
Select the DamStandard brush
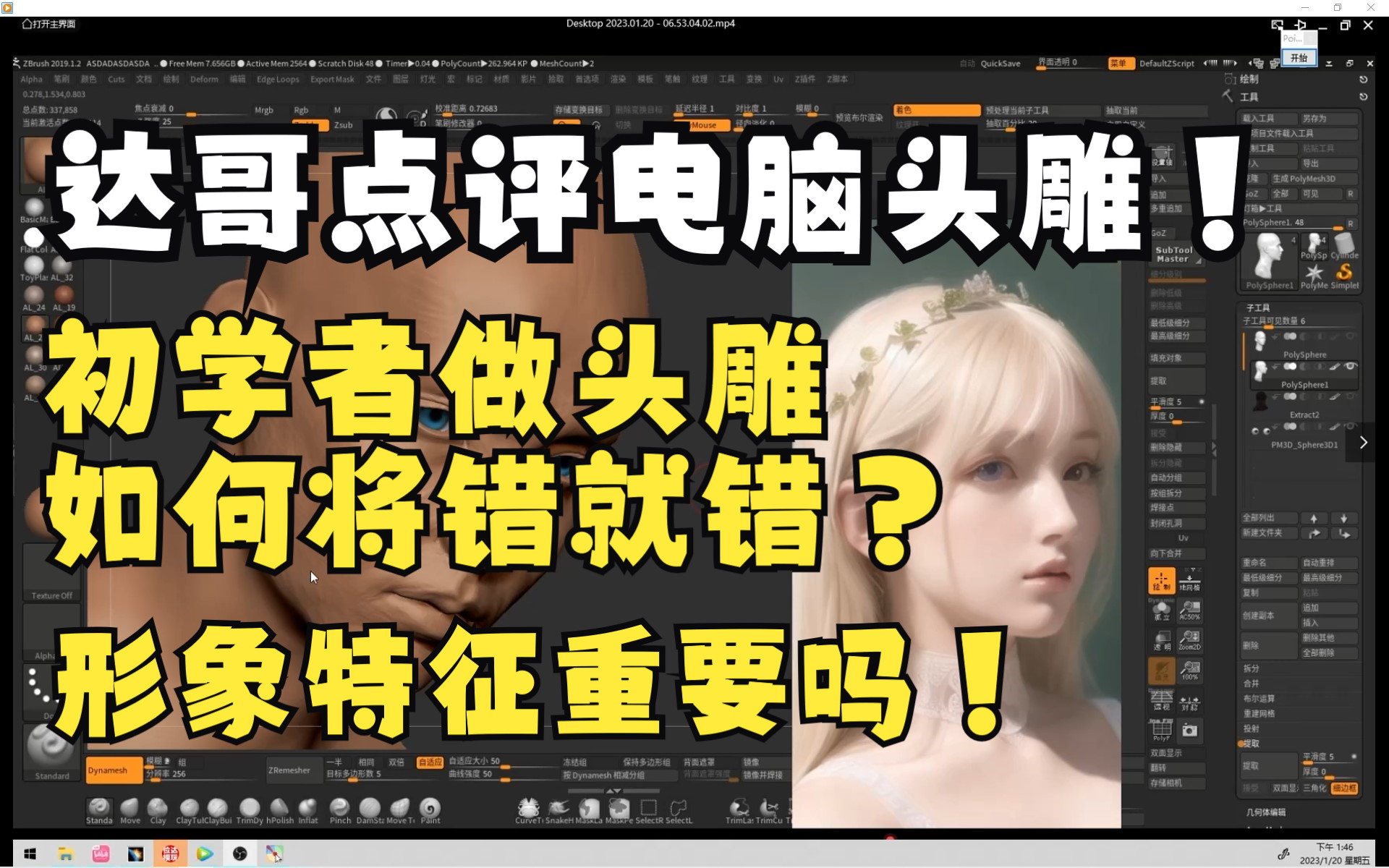(x=370, y=810)
